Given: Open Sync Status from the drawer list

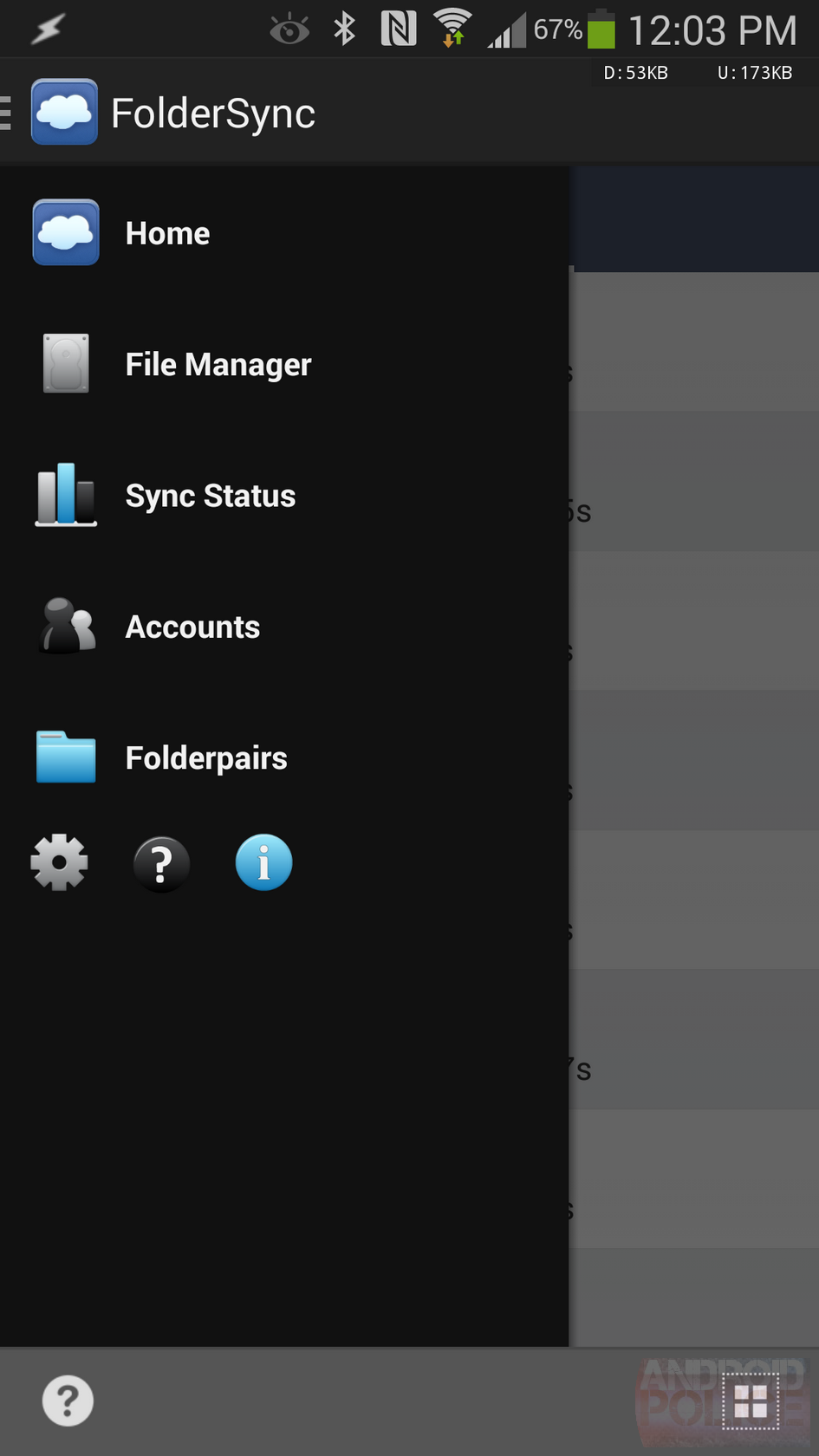Looking at the screenshot, I should [210, 495].
